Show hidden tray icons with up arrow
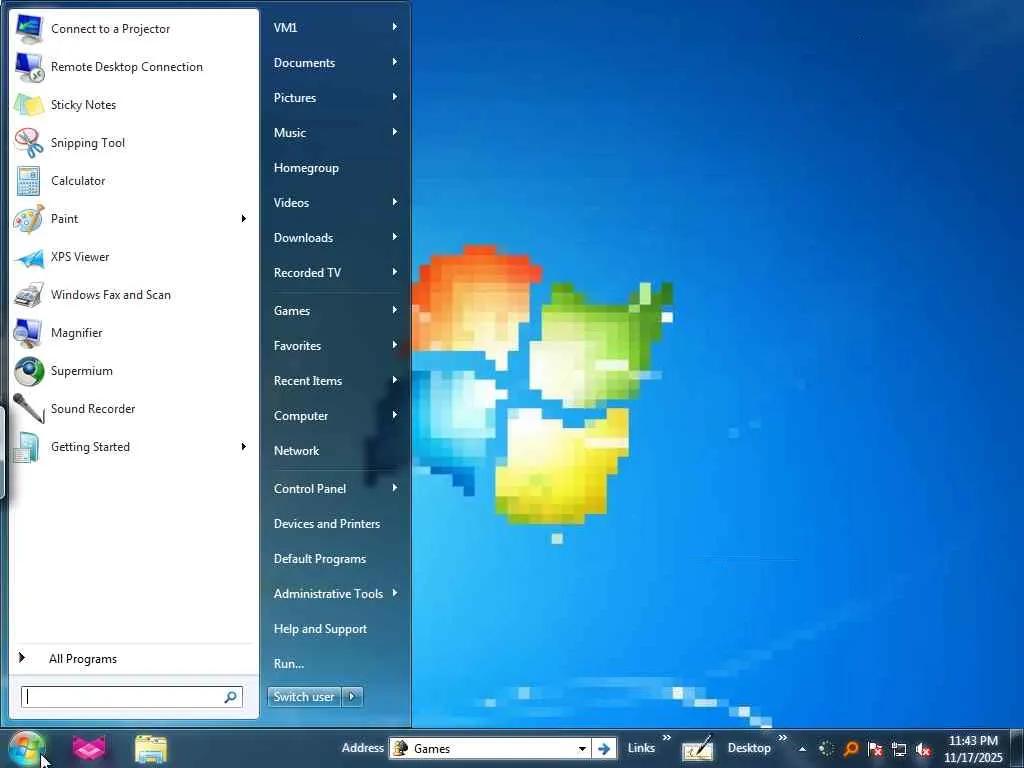The image size is (1024, 768). pyautogui.click(x=802, y=749)
